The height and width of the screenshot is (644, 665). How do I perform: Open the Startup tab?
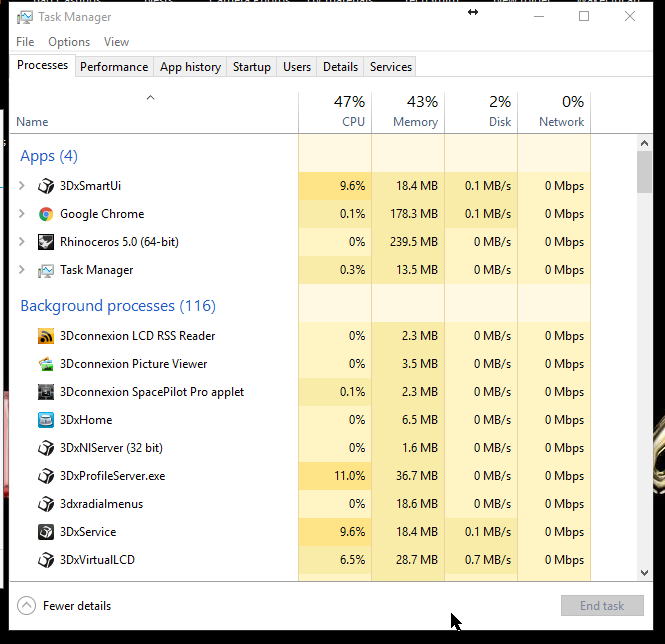click(x=251, y=67)
